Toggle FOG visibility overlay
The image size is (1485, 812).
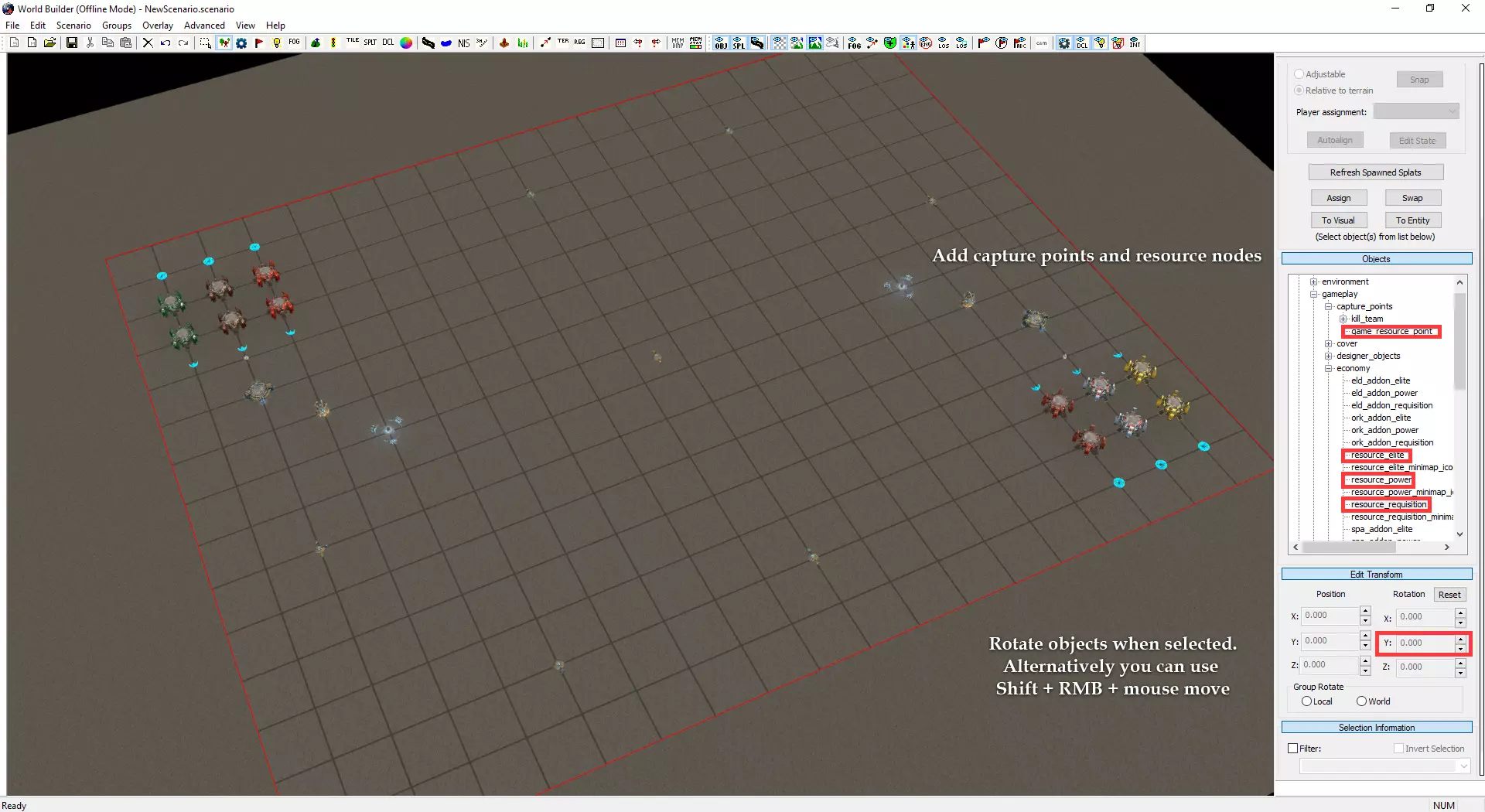[854, 43]
